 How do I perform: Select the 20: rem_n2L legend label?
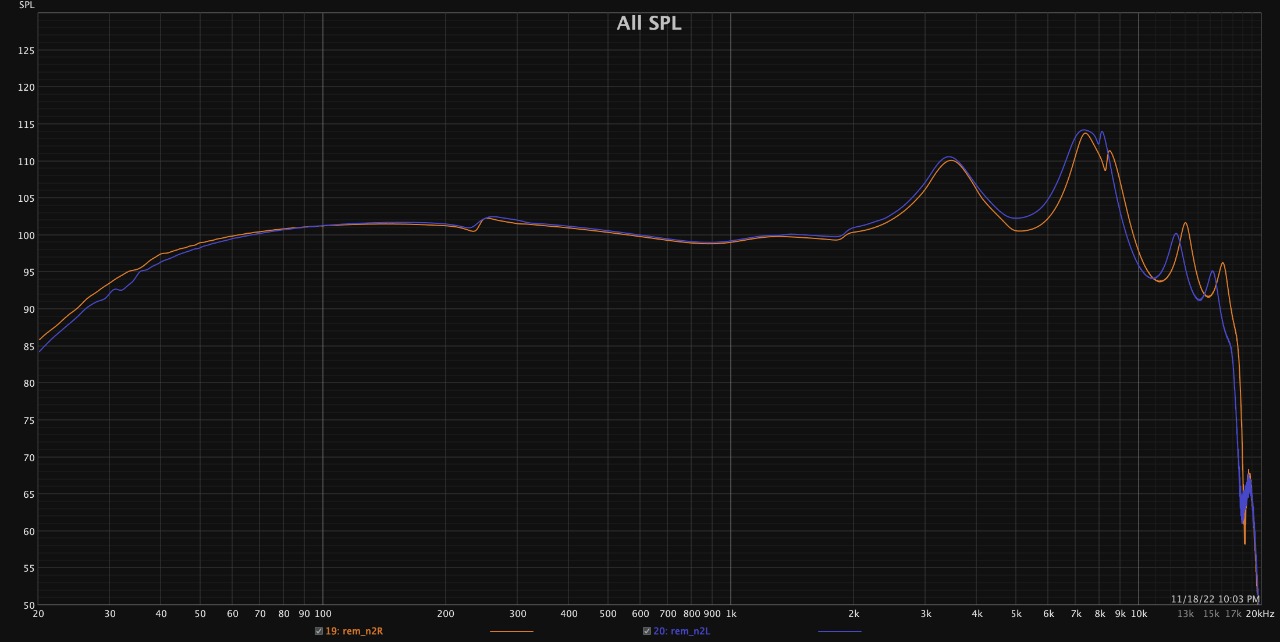point(682,631)
